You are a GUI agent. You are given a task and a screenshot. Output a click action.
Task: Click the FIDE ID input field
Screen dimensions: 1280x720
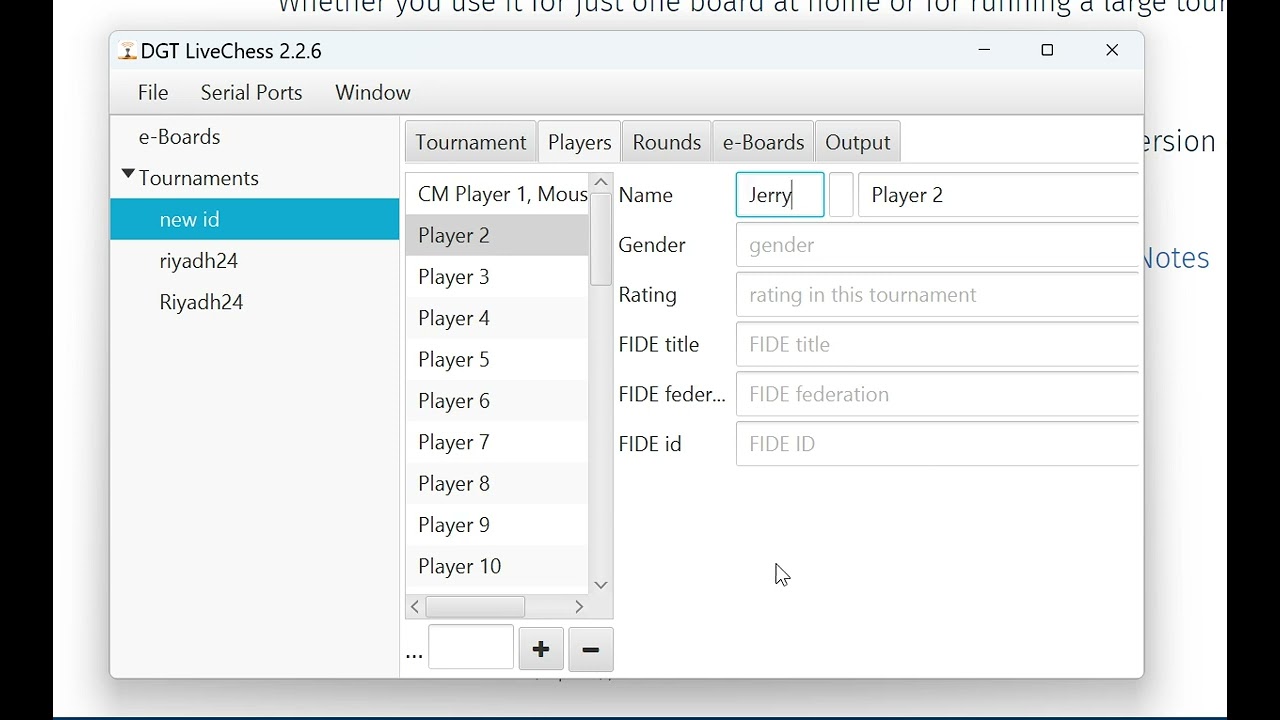pyautogui.click(x=937, y=444)
